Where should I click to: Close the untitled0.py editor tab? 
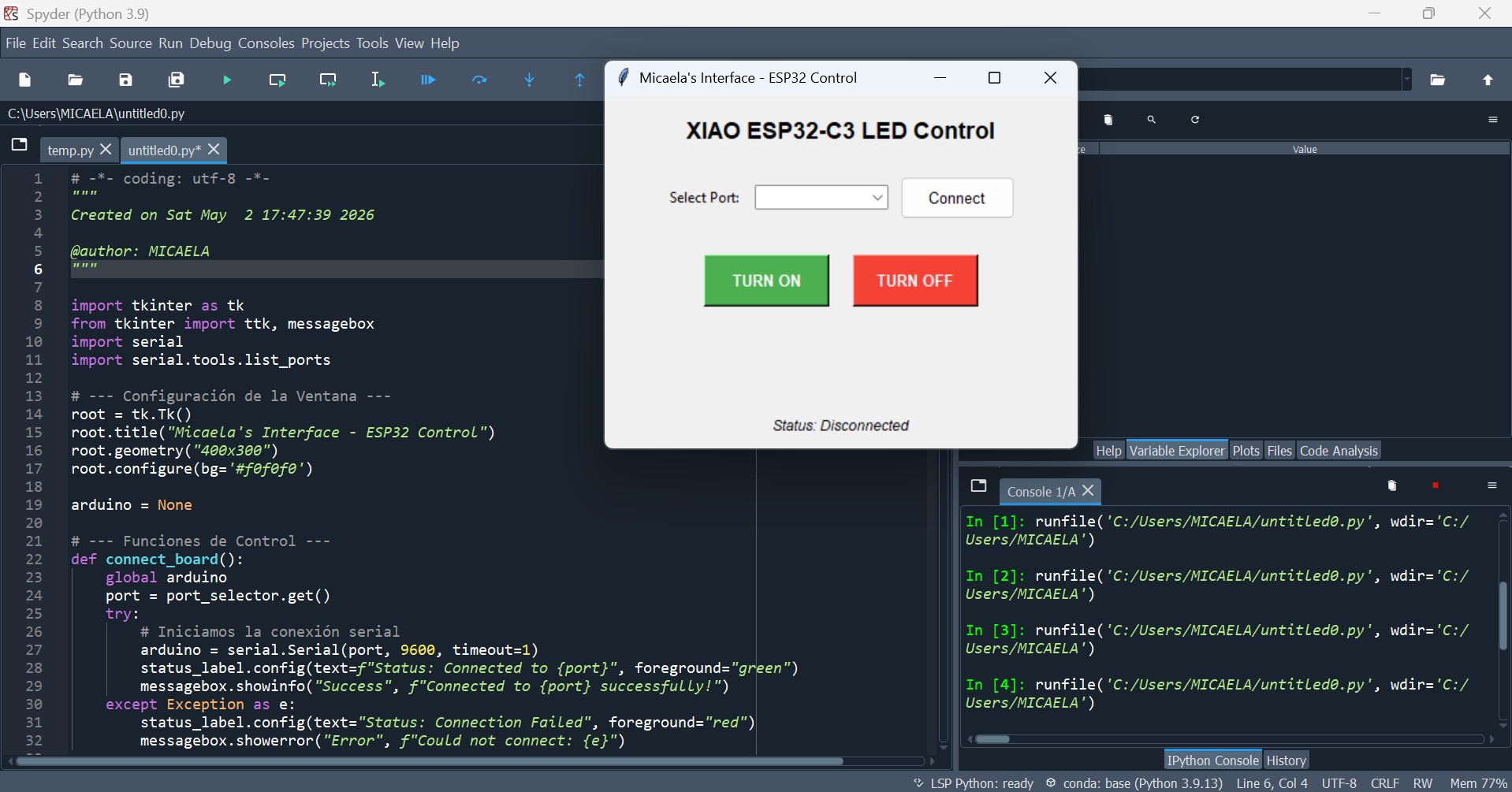214,149
